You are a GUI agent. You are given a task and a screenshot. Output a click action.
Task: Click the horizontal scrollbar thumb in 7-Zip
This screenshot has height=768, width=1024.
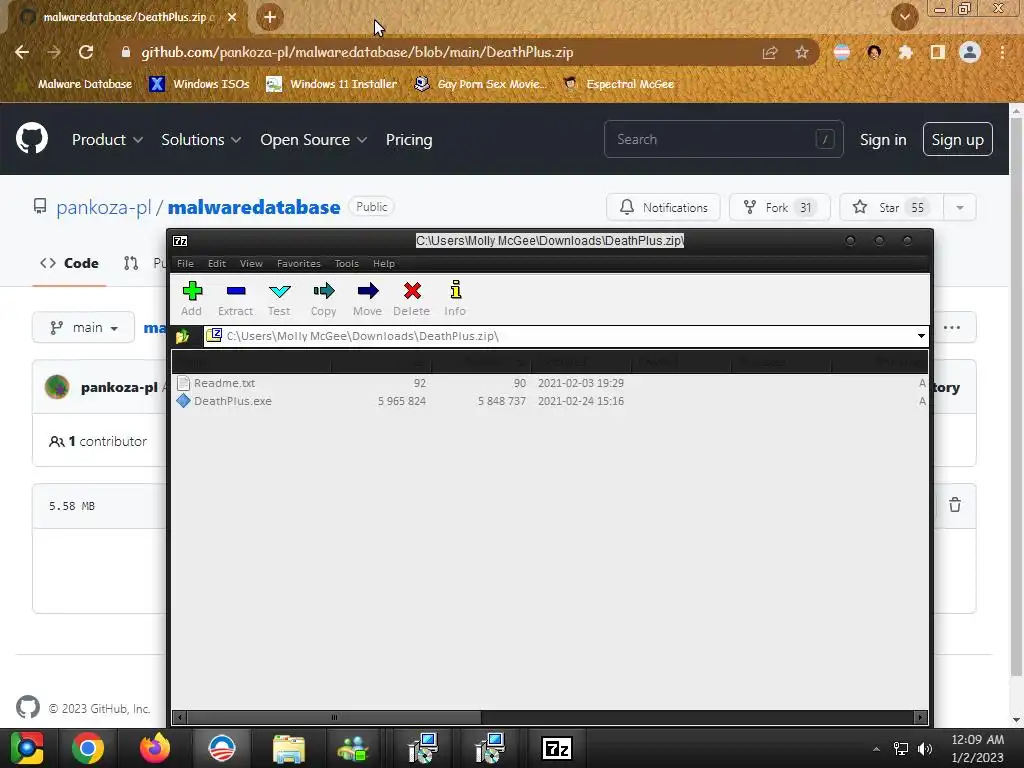(334, 717)
